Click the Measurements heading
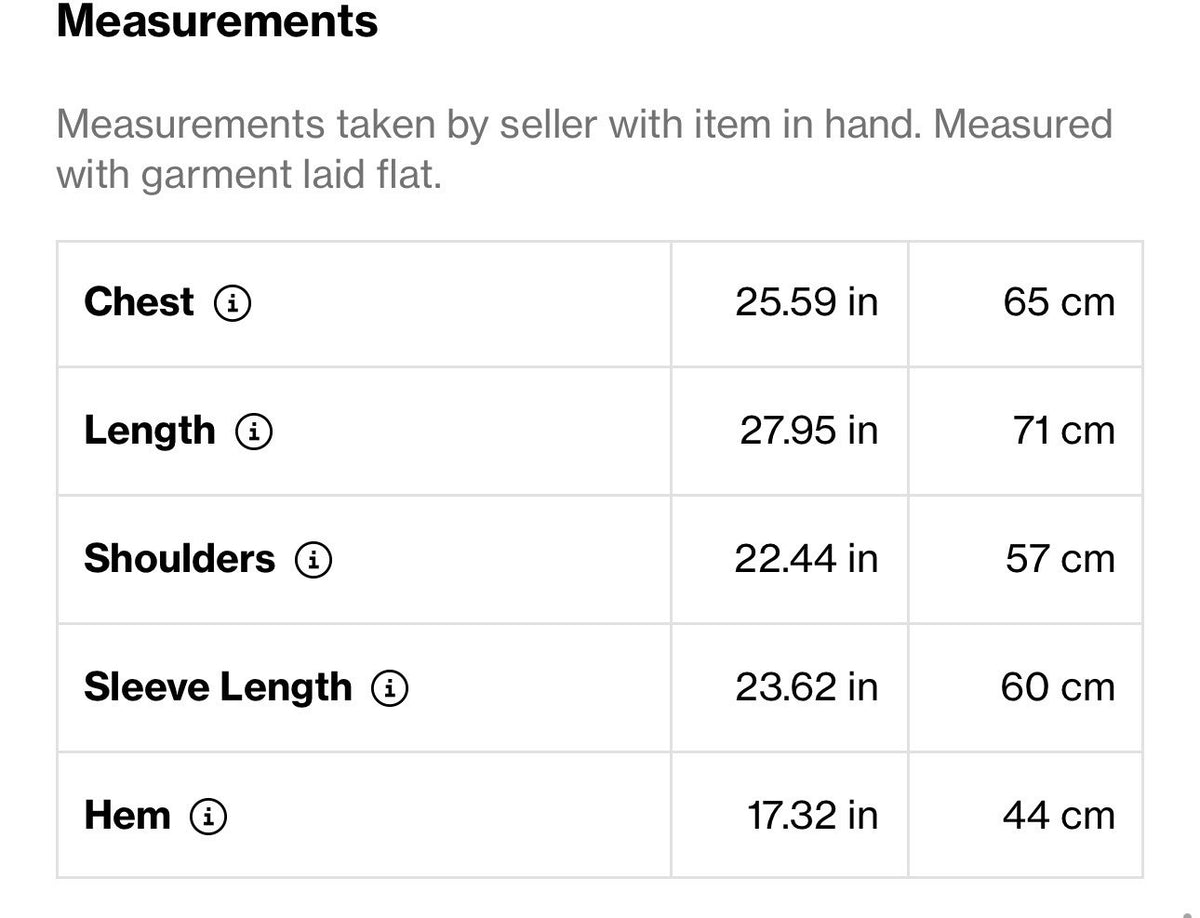Image resolution: width=1200 pixels, height=918 pixels. (217, 21)
